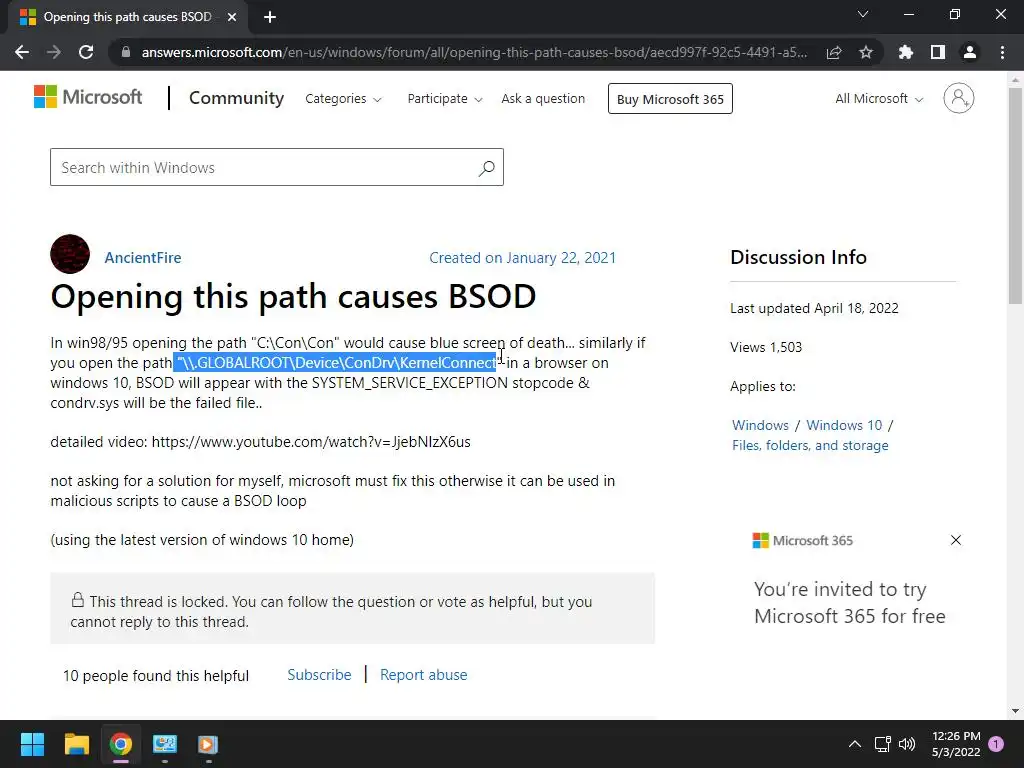
Task: Click the scrollbar up arrow
Action: coord(1015,80)
